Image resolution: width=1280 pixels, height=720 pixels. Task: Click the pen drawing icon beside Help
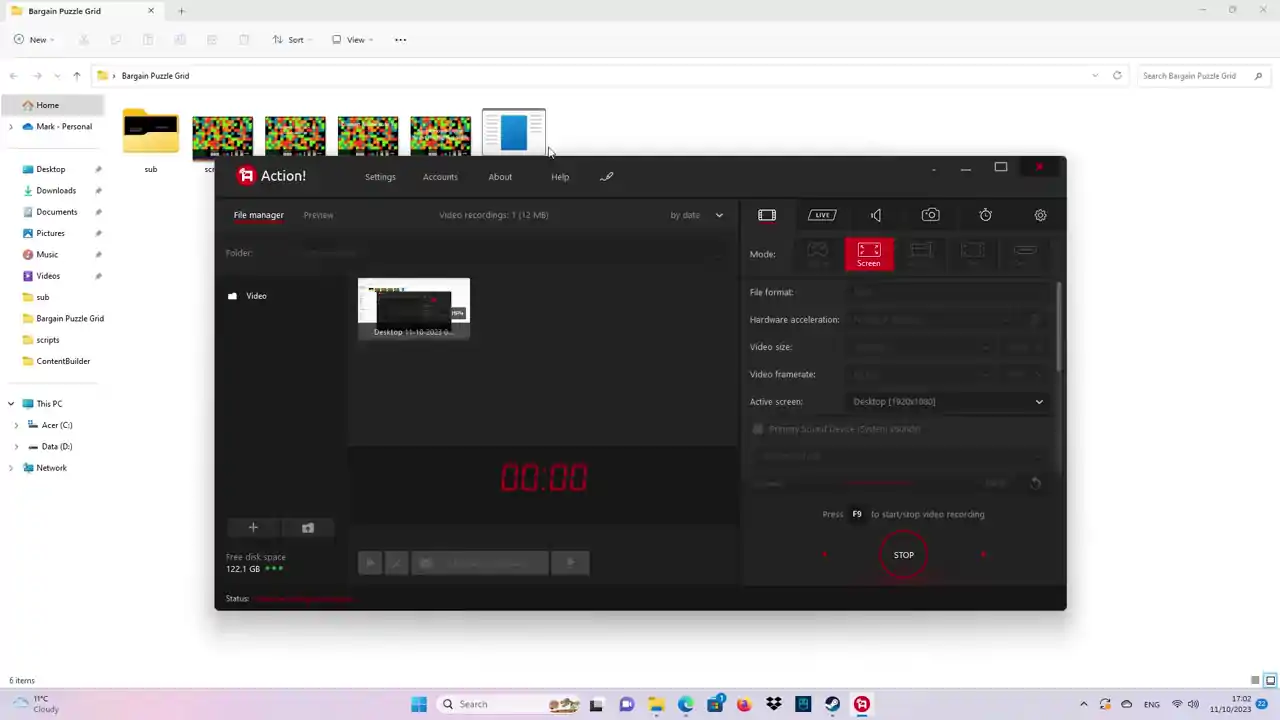click(x=606, y=177)
